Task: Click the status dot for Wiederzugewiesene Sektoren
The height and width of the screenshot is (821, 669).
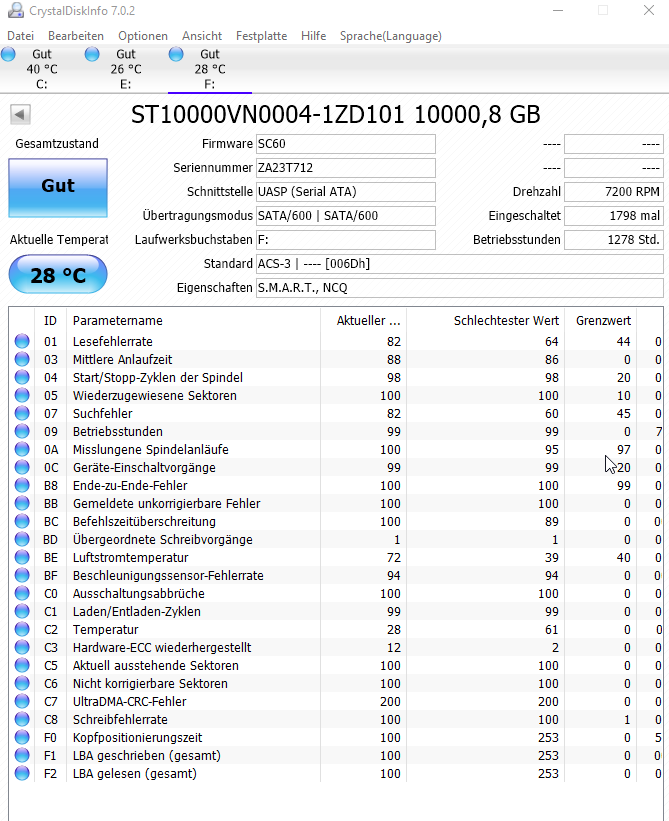Action: tap(22, 395)
